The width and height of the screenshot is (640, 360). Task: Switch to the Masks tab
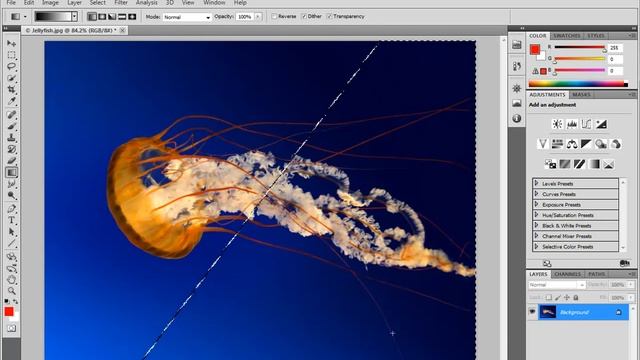581,95
